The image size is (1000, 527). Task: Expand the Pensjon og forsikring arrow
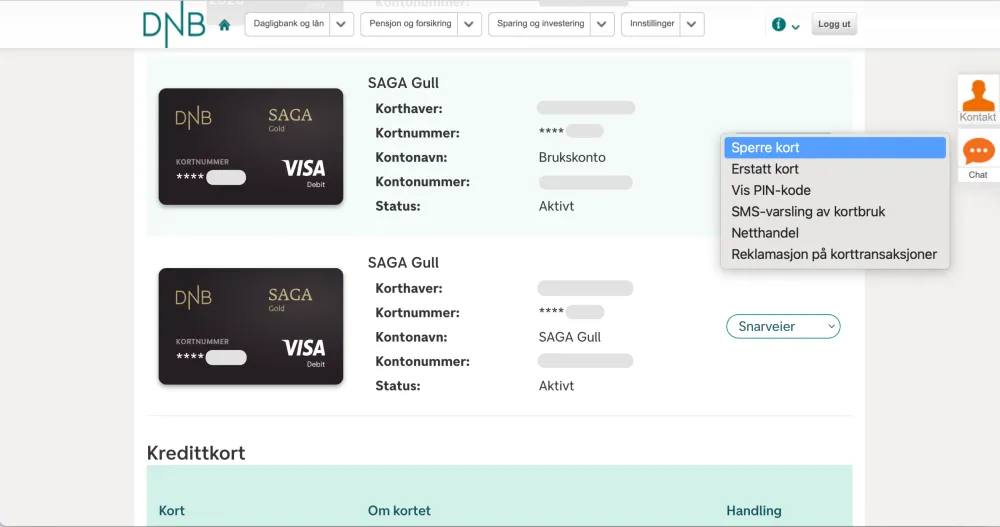(x=470, y=25)
